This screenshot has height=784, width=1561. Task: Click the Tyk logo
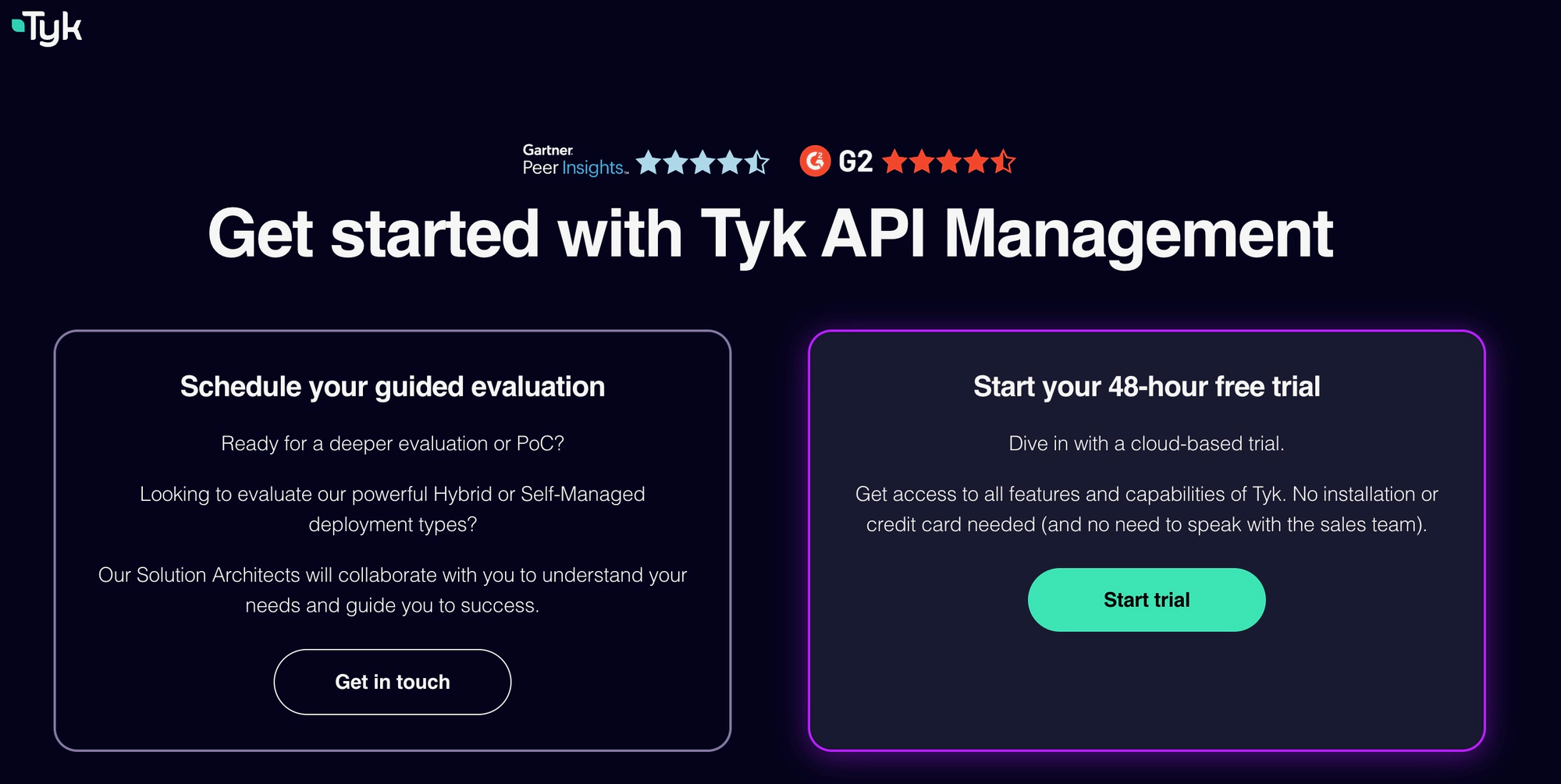[47, 27]
